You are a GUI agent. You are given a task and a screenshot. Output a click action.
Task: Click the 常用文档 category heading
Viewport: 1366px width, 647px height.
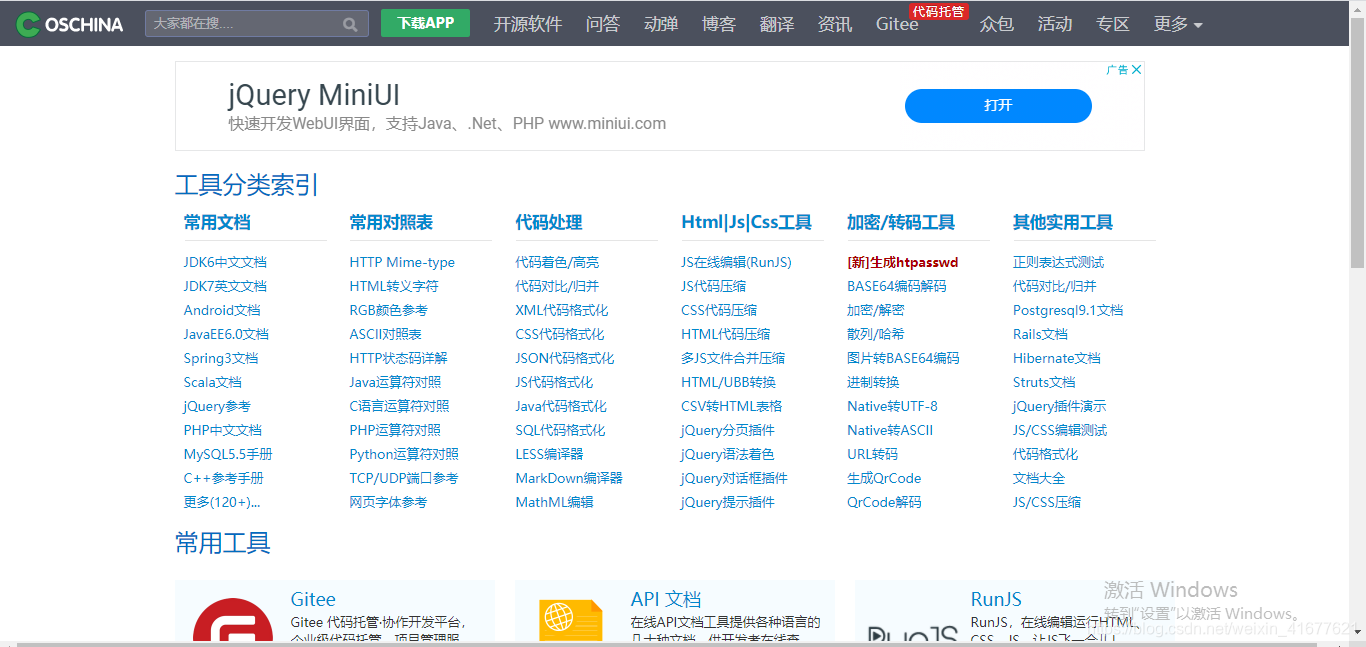tap(217, 222)
